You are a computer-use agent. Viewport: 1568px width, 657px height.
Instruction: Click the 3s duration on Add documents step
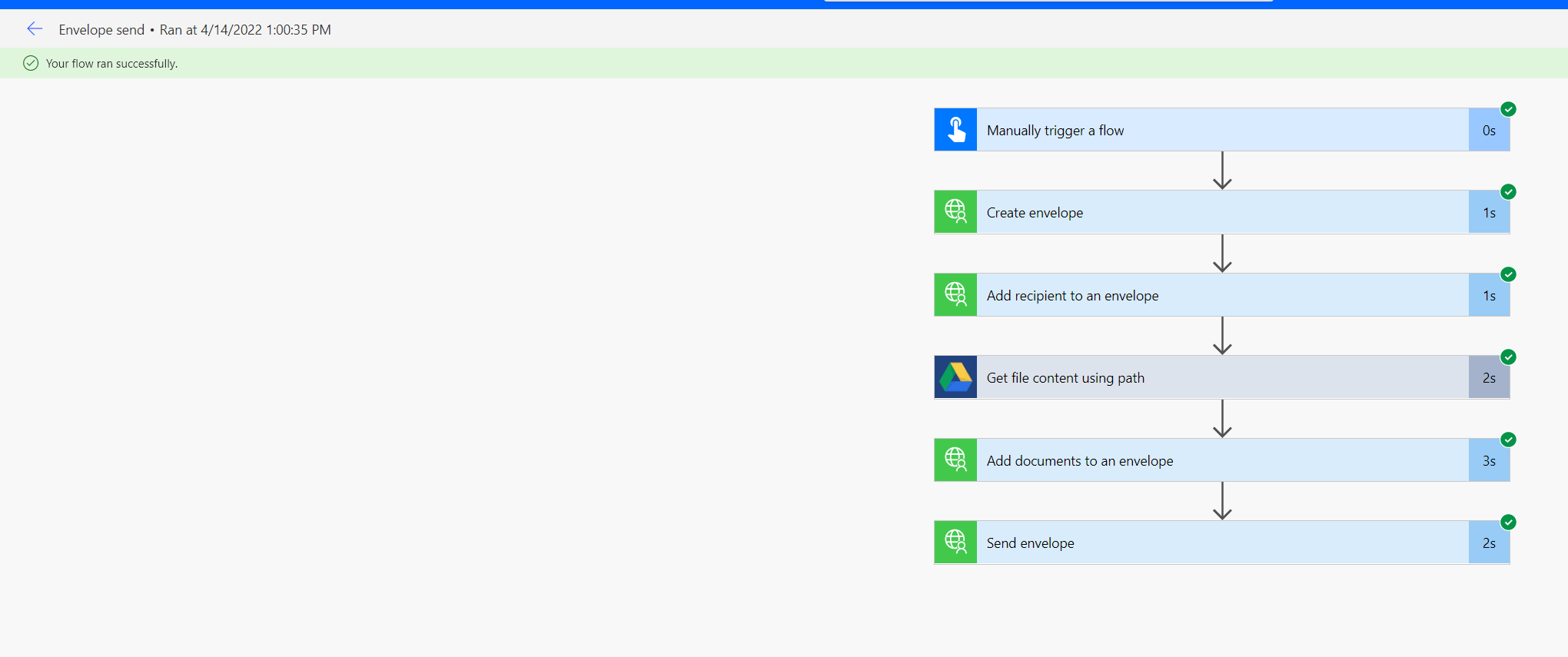coord(1489,460)
